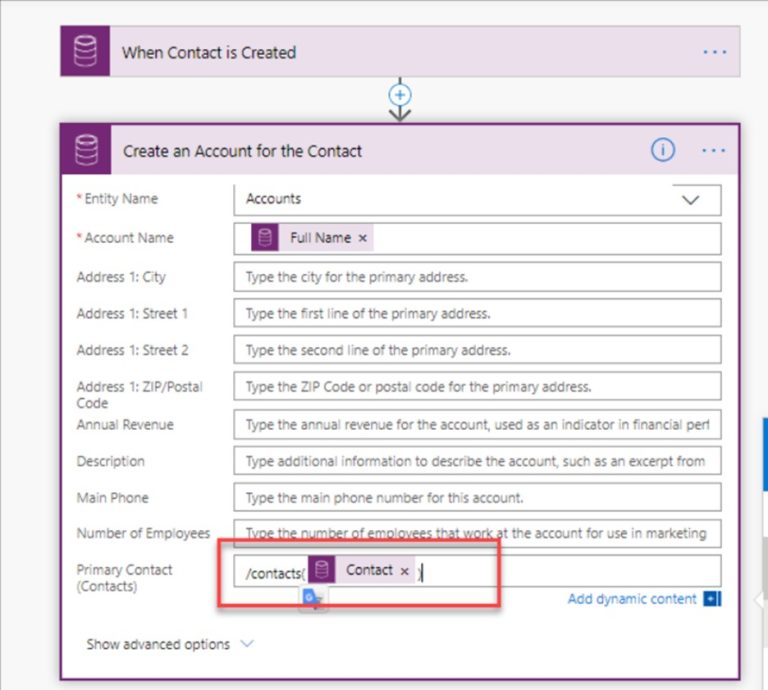Image resolution: width=768 pixels, height=690 pixels.
Task: Click the translate icon below Primary Contact field
Action: click(x=312, y=598)
